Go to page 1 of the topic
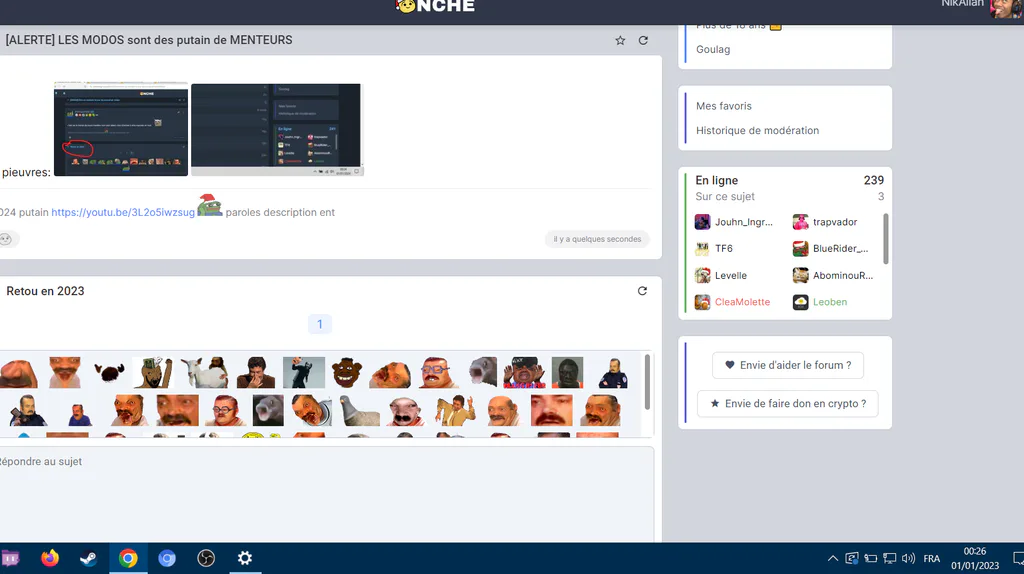 point(319,324)
